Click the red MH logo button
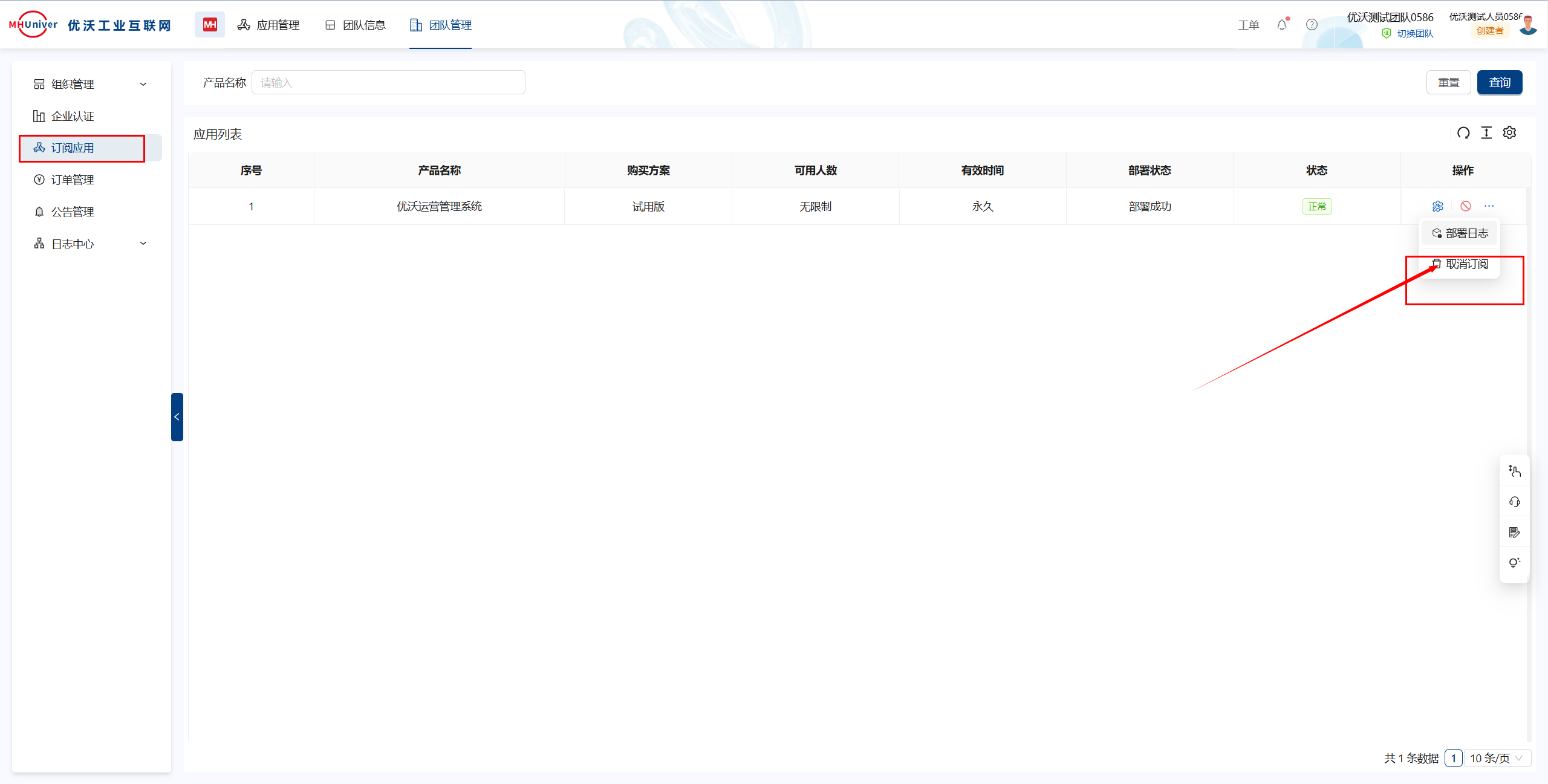 (210, 25)
